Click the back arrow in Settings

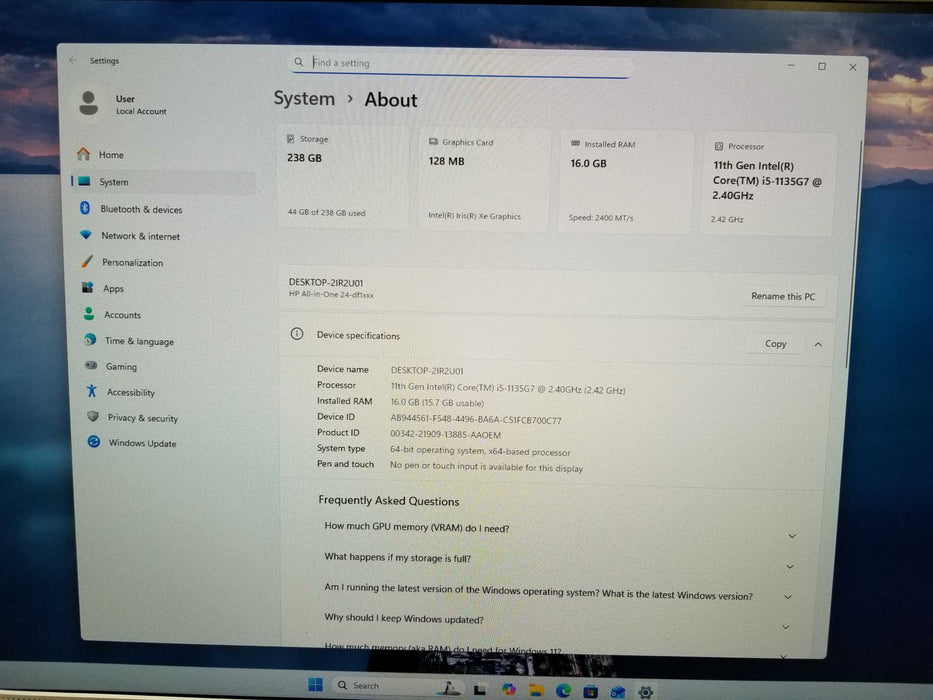tap(73, 60)
